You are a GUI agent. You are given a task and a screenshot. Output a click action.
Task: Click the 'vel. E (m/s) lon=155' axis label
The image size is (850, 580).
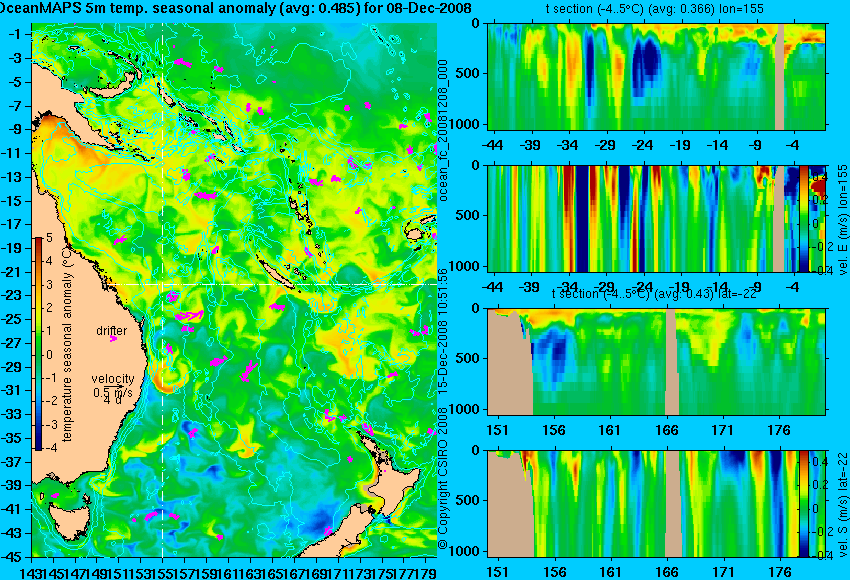point(843,220)
